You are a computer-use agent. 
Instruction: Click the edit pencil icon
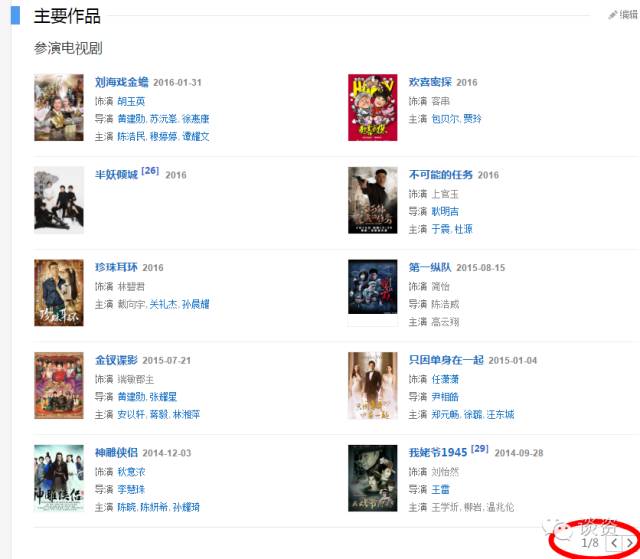click(x=612, y=15)
